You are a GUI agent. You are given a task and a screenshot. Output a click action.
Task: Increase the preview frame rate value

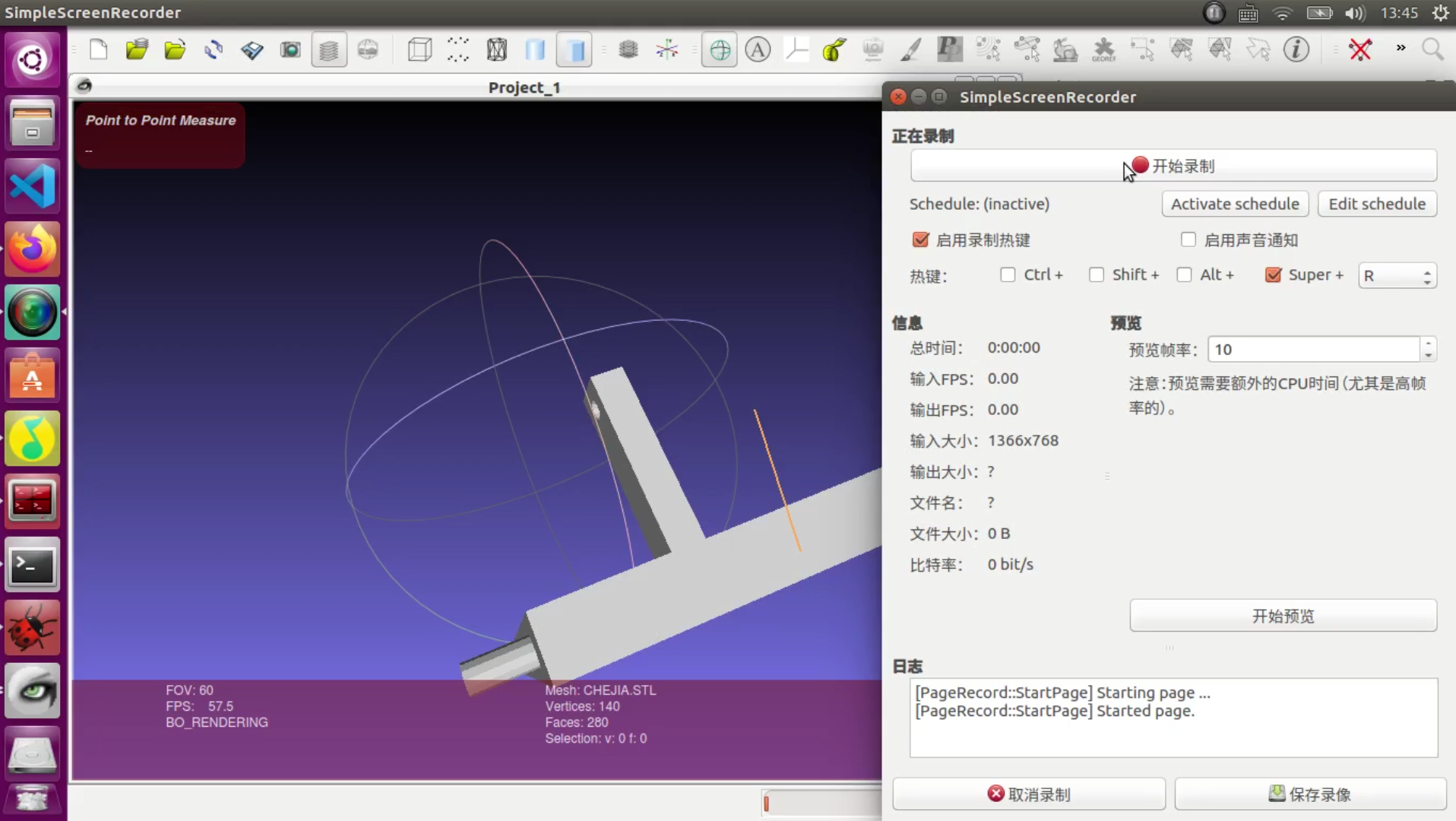[1428, 344]
